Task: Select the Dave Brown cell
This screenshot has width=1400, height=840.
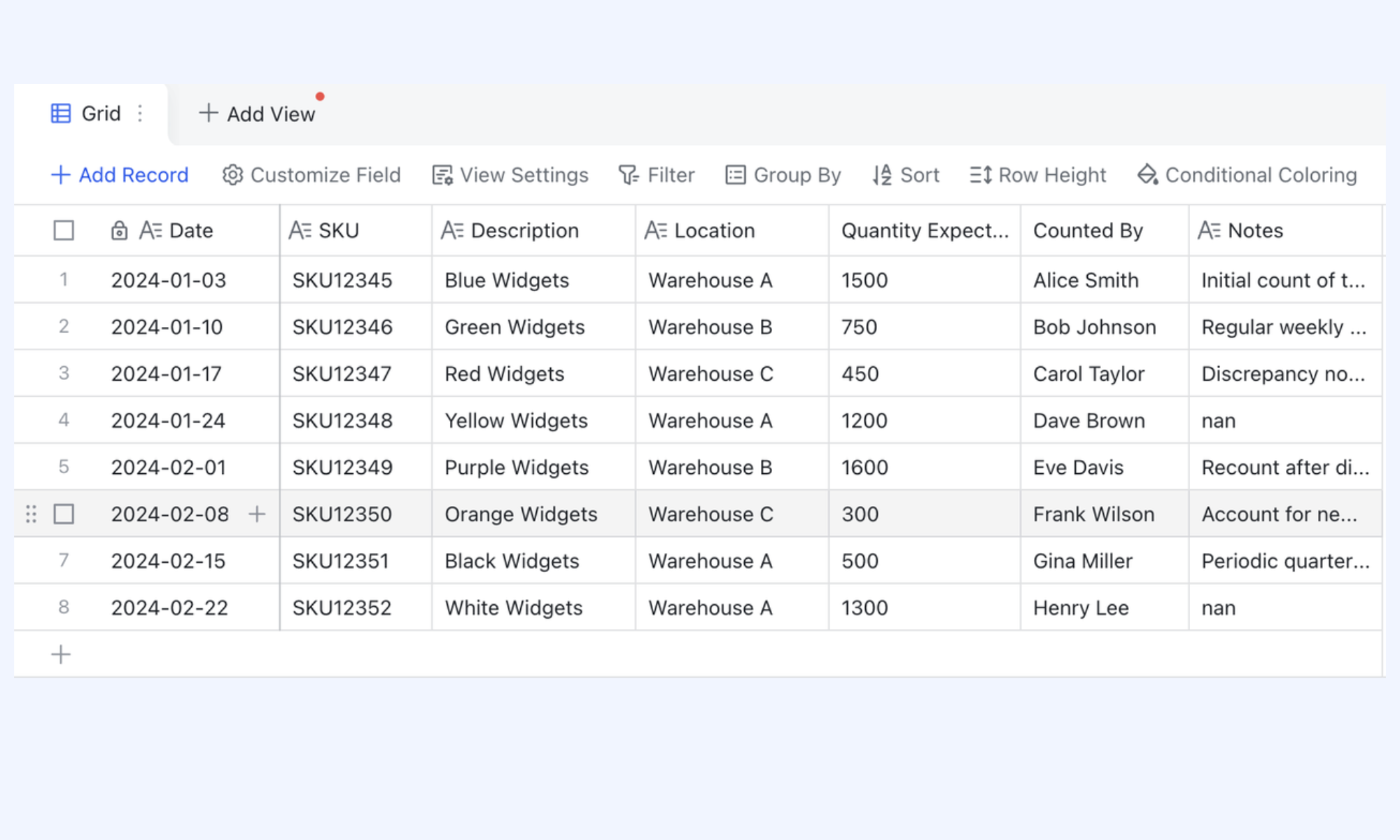Action: [x=1105, y=421]
